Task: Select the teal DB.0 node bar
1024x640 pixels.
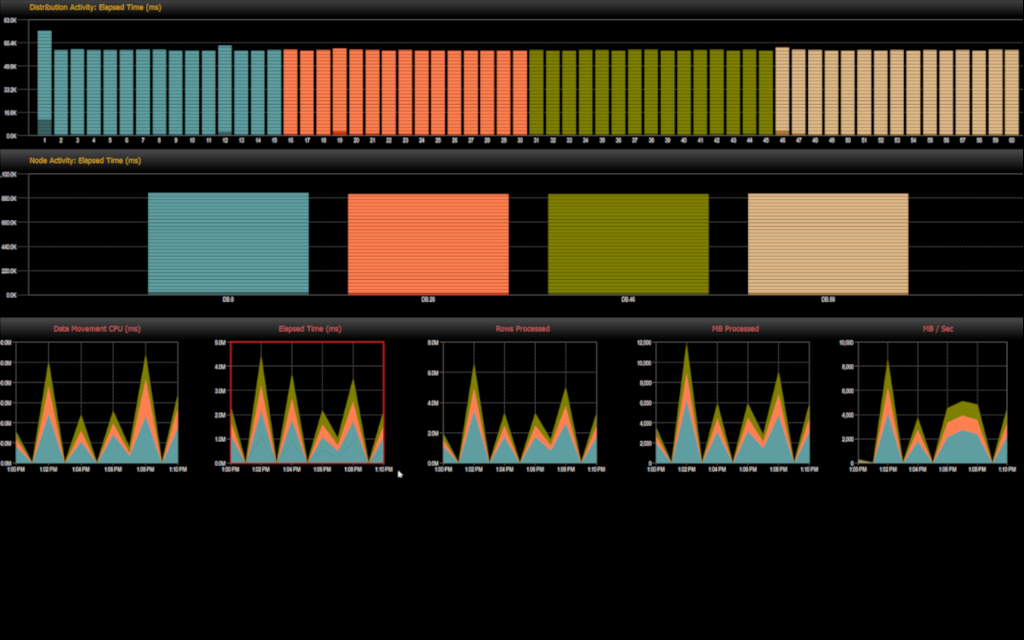Action: (228, 243)
